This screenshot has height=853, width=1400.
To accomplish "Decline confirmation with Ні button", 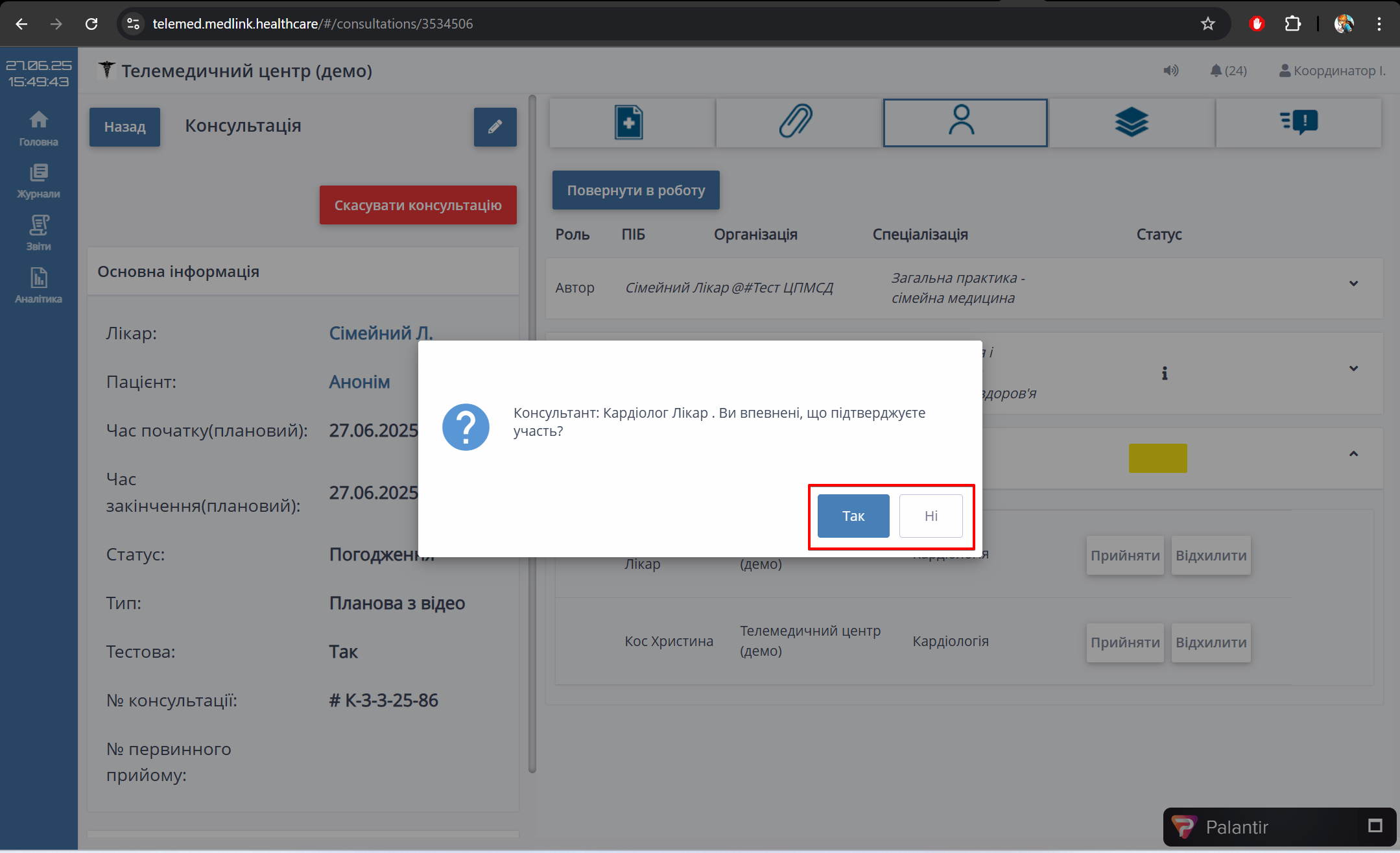I will click(x=931, y=516).
